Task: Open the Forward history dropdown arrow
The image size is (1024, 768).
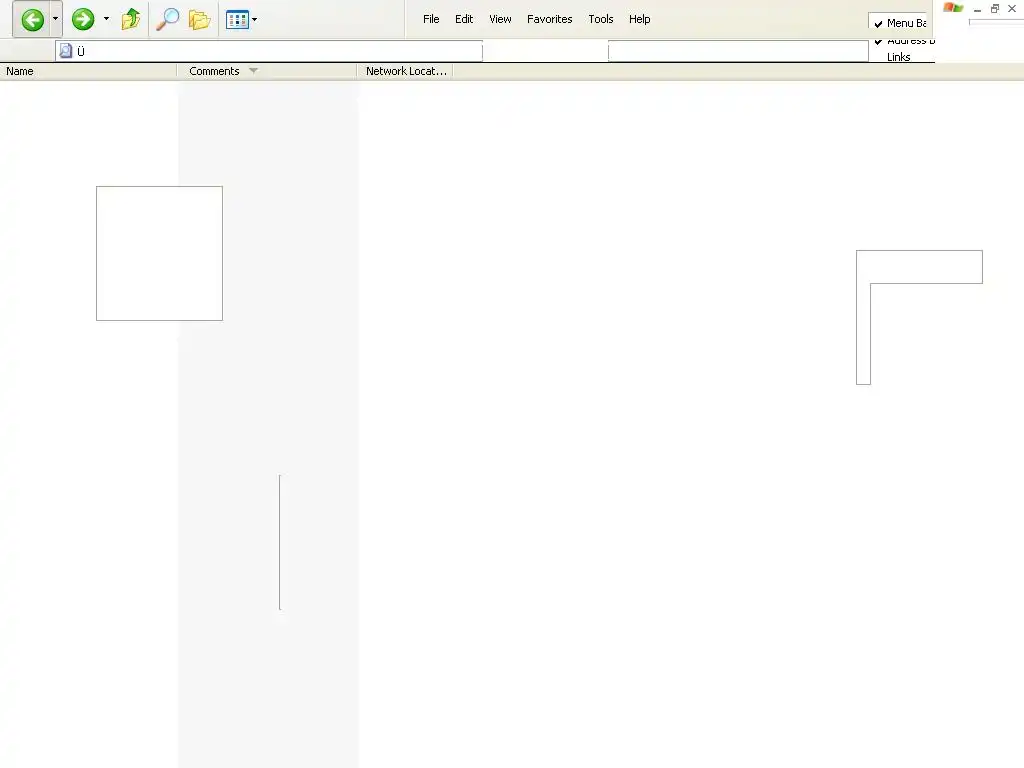Action: point(106,20)
